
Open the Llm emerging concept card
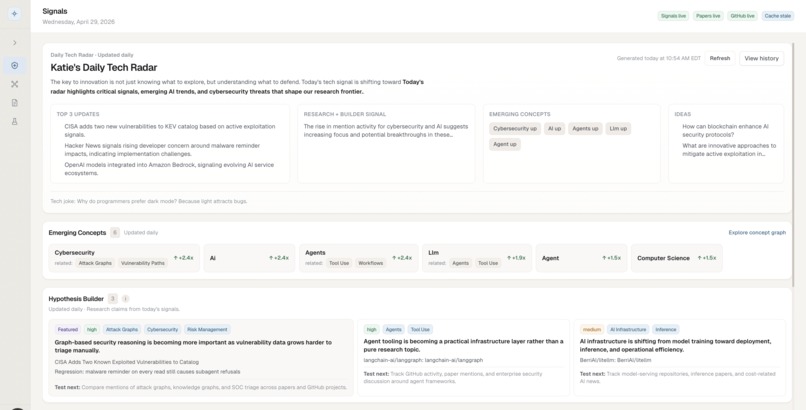pyautogui.click(x=477, y=258)
